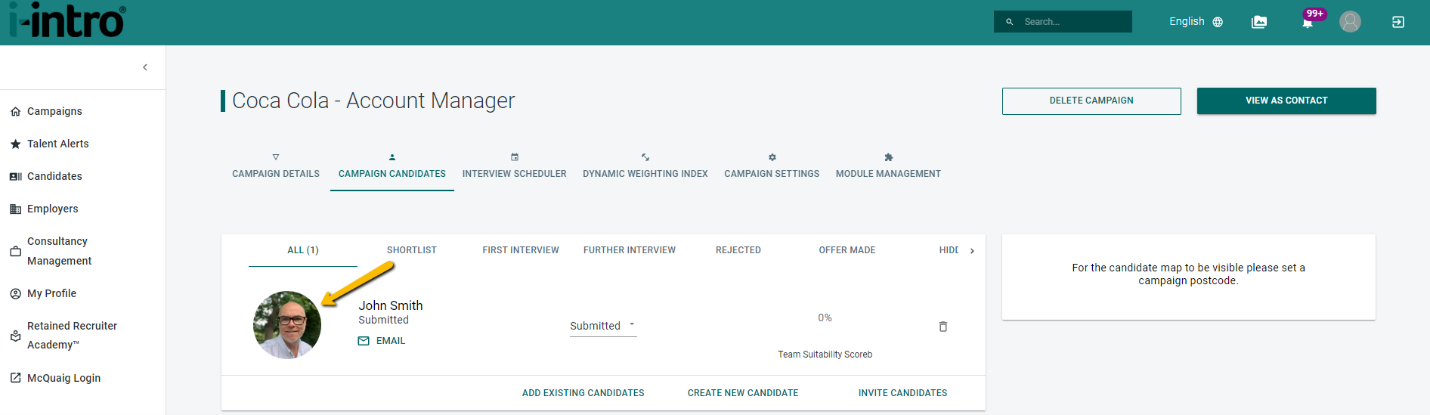1430x415 pixels.
Task: Click the Delete Campaign button
Action: pos(1091,101)
